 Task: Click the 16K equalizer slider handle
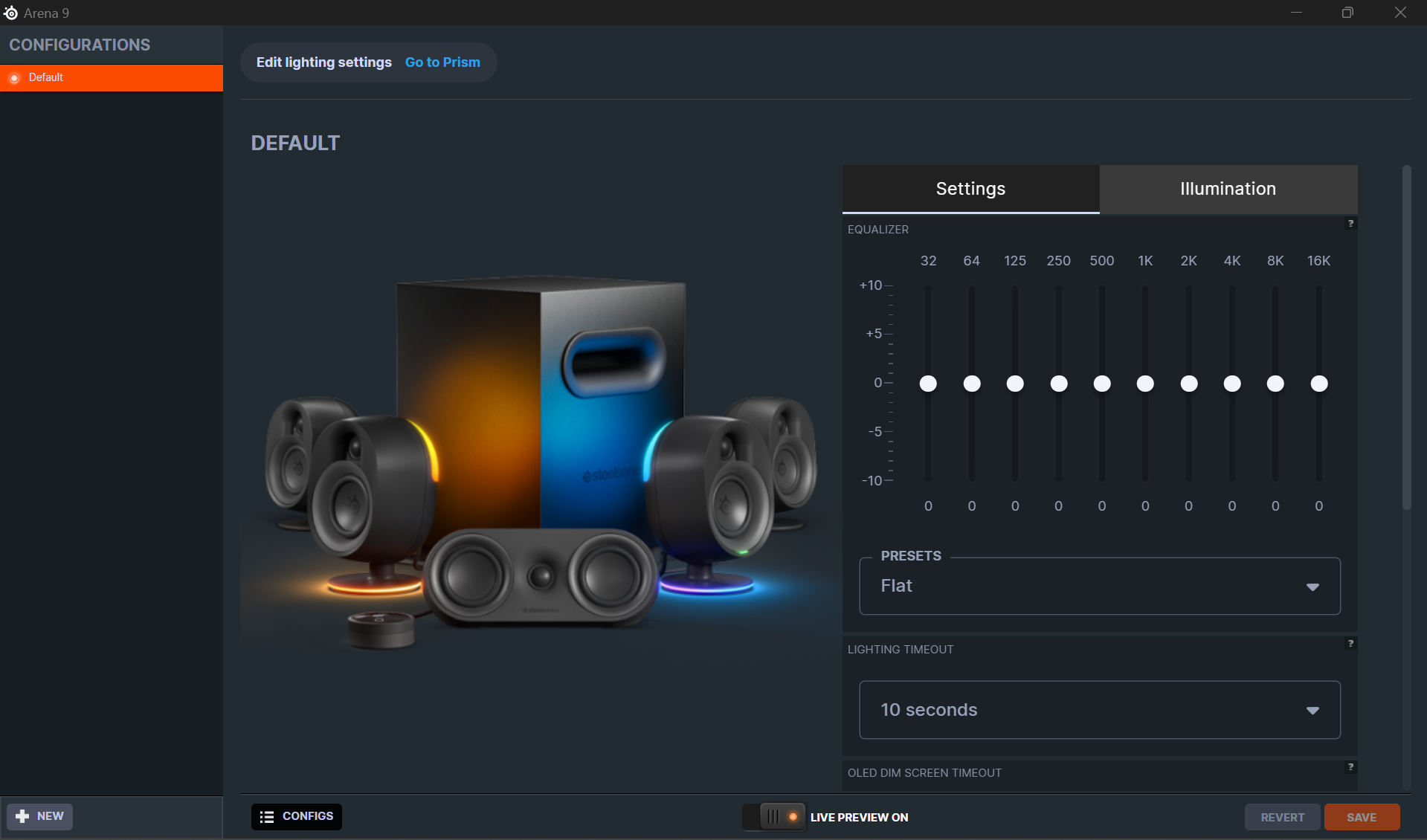pos(1319,384)
